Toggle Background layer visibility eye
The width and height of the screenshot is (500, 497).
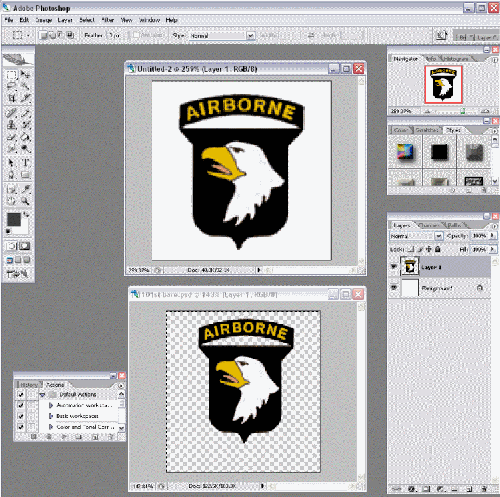394,287
